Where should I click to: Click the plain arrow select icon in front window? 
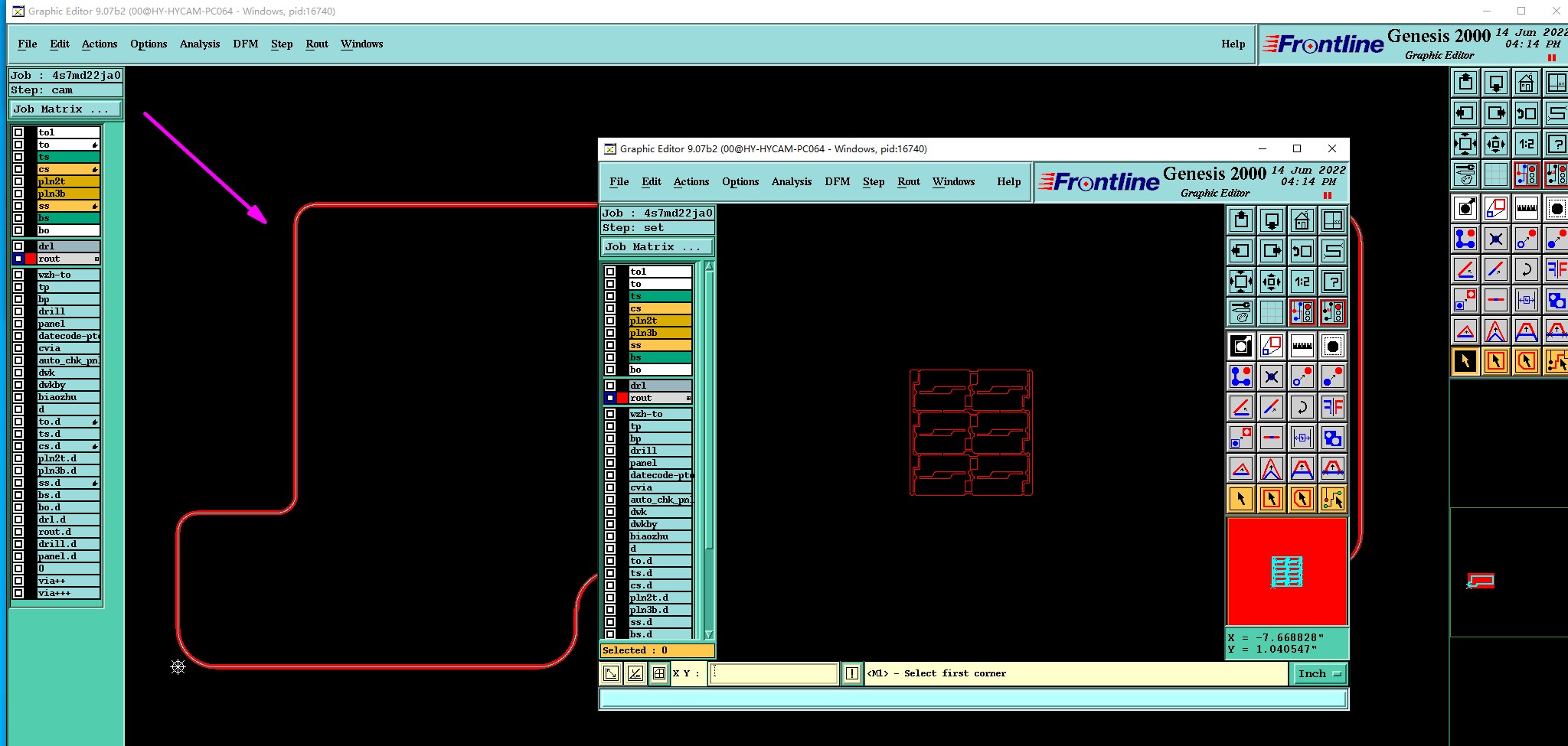pyautogui.click(x=1241, y=500)
